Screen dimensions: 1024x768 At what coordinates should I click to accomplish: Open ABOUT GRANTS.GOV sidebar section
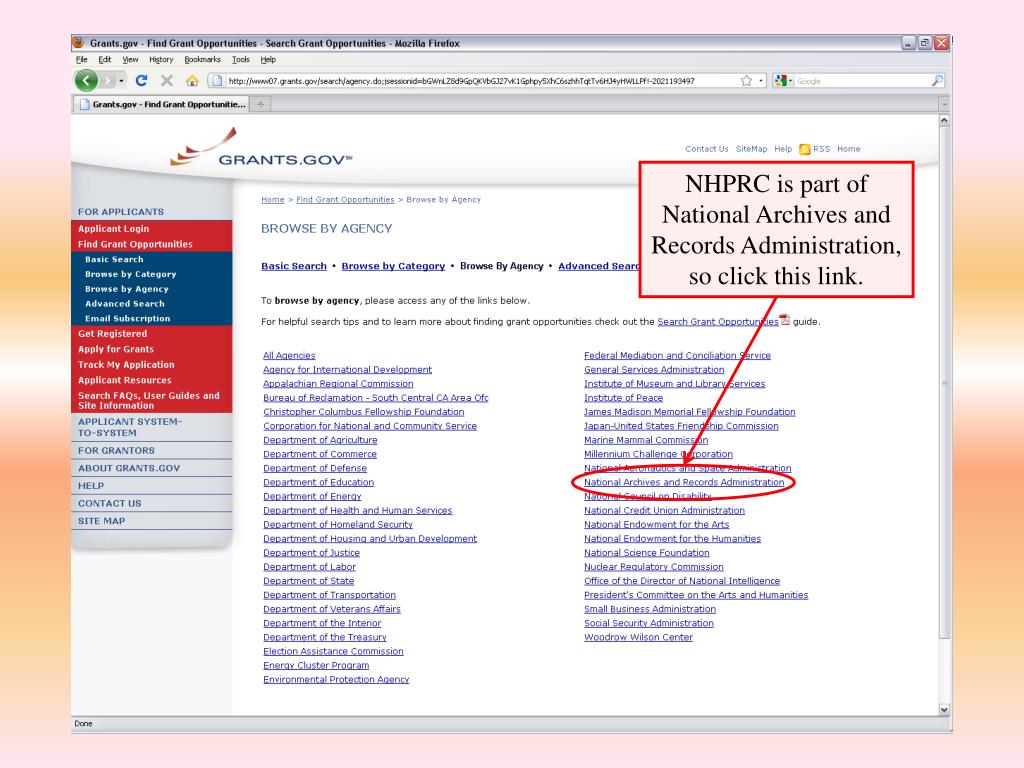pos(129,468)
